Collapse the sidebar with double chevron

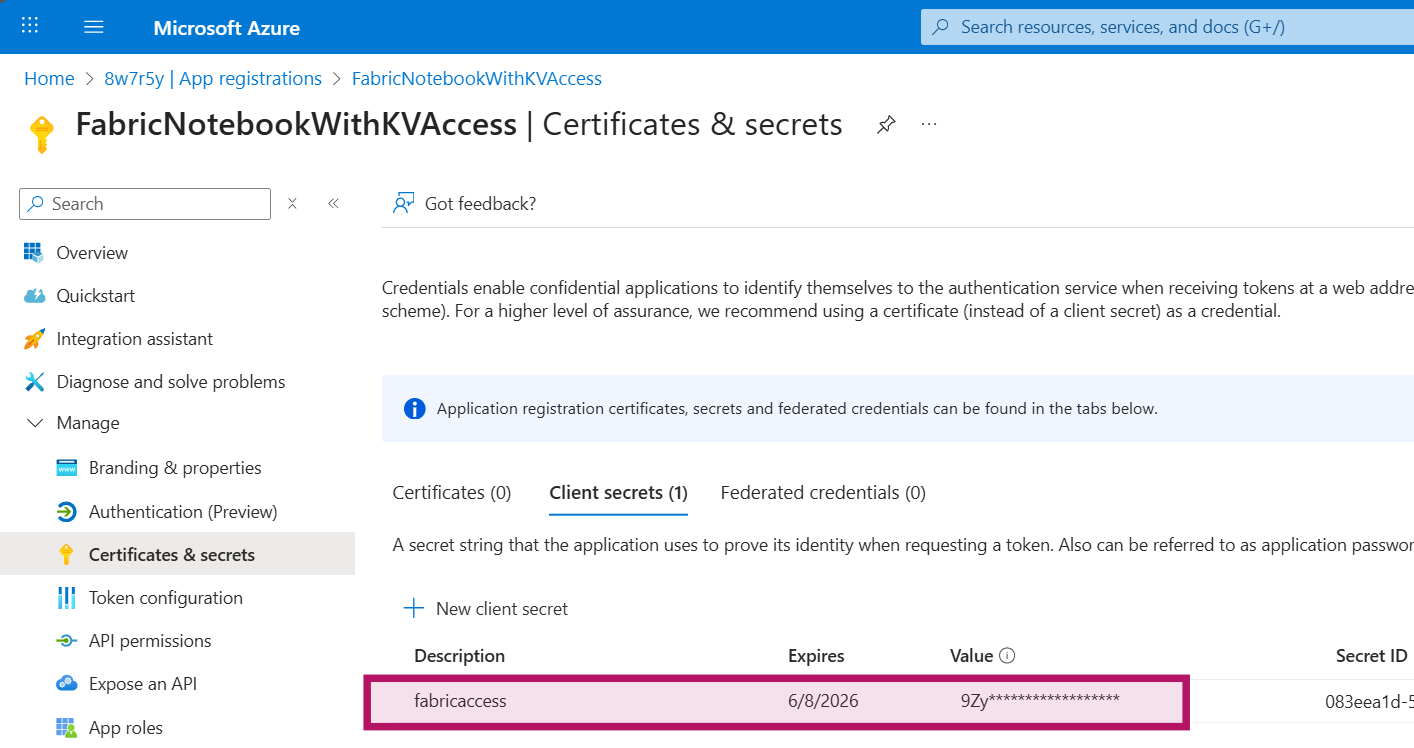coord(333,203)
